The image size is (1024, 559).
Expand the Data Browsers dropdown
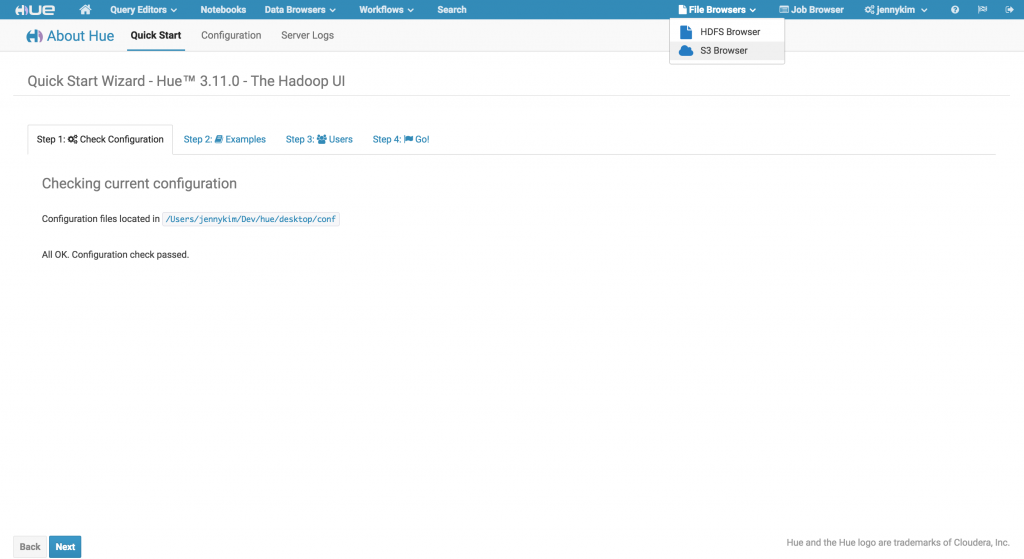click(300, 10)
